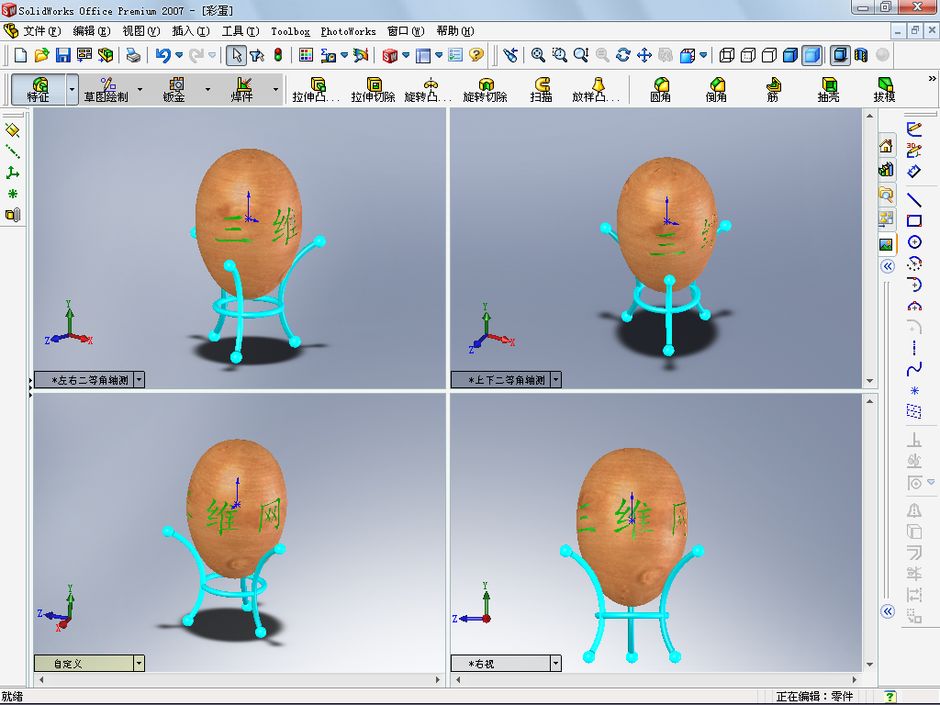Open the PhotoWorks menu

pyautogui.click(x=348, y=31)
